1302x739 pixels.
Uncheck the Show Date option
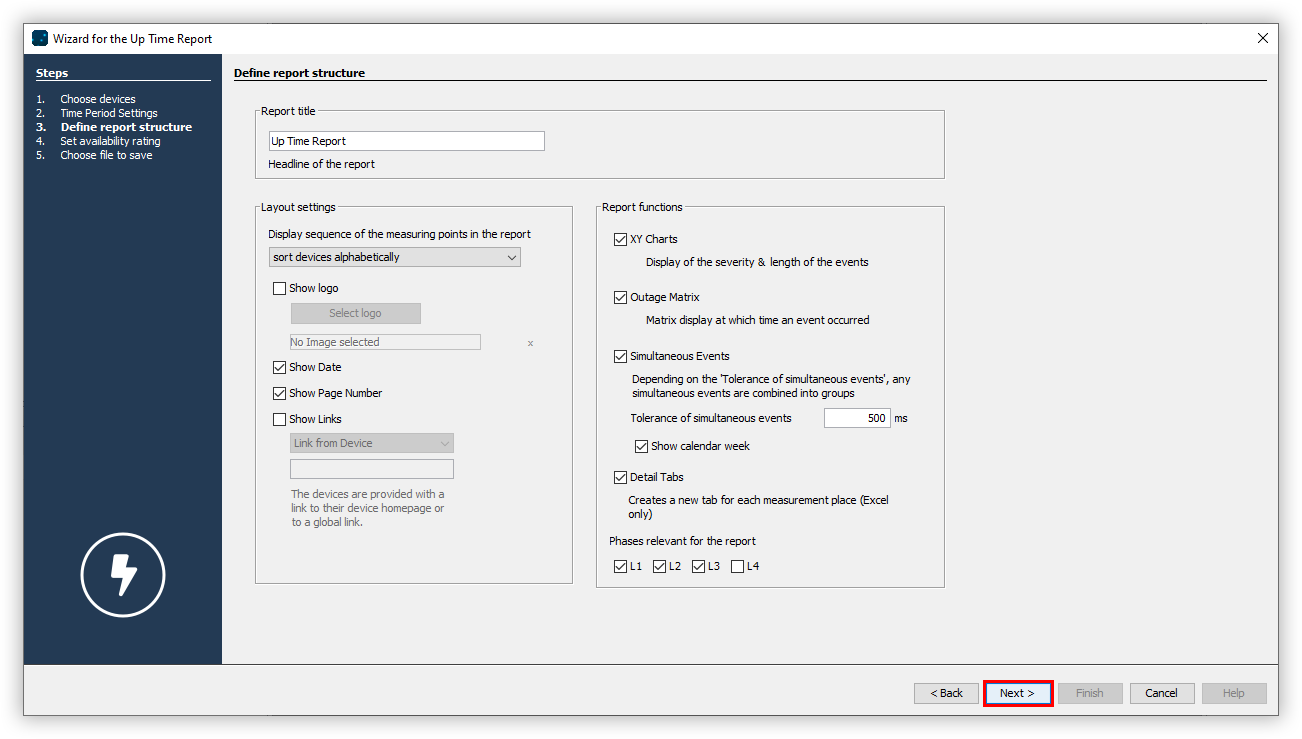click(280, 368)
